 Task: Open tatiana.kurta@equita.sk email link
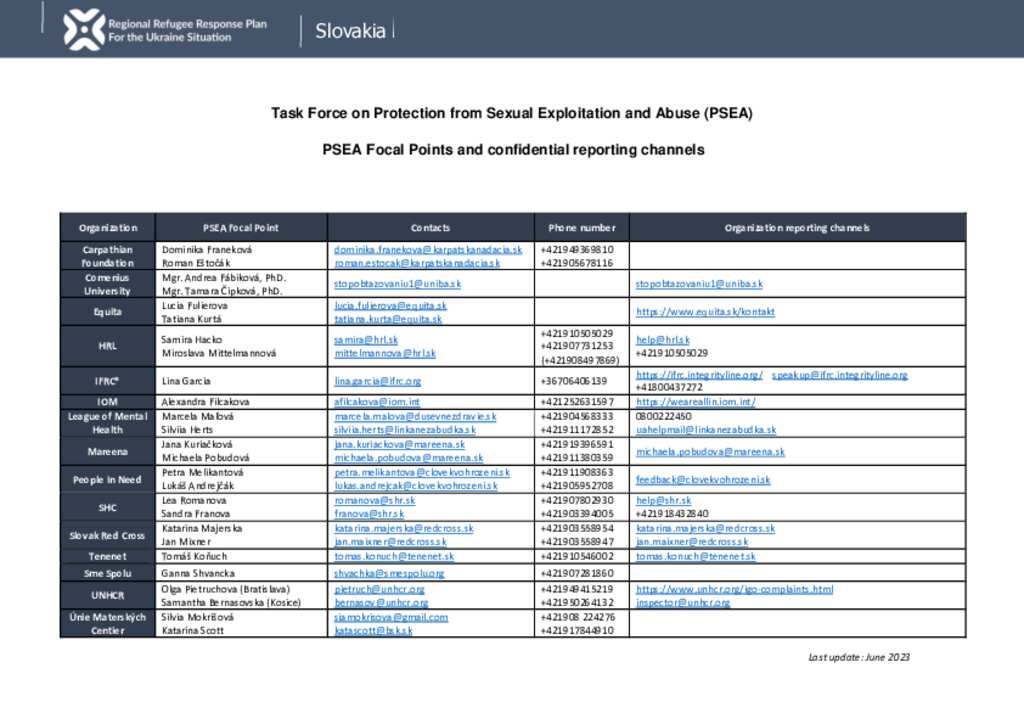[x=388, y=319]
